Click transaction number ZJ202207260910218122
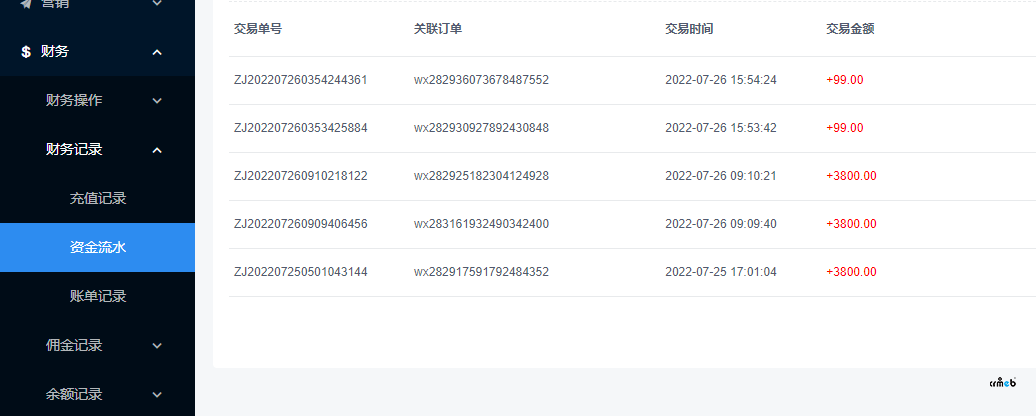The width and height of the screenshot is (1036, 416). pos(301,176)
